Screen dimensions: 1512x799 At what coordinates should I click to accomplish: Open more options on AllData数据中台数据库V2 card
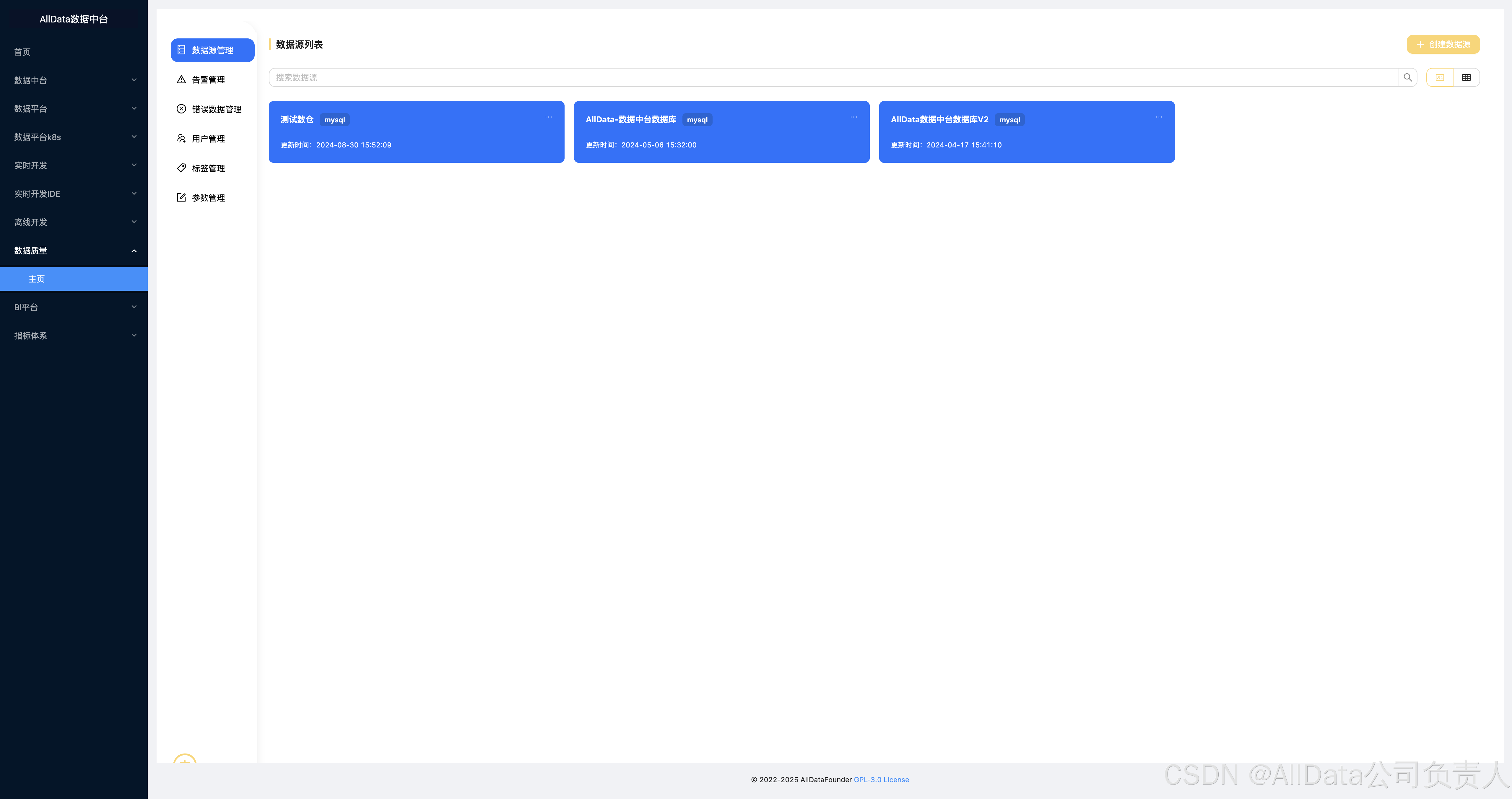(x=1159, y=117)
